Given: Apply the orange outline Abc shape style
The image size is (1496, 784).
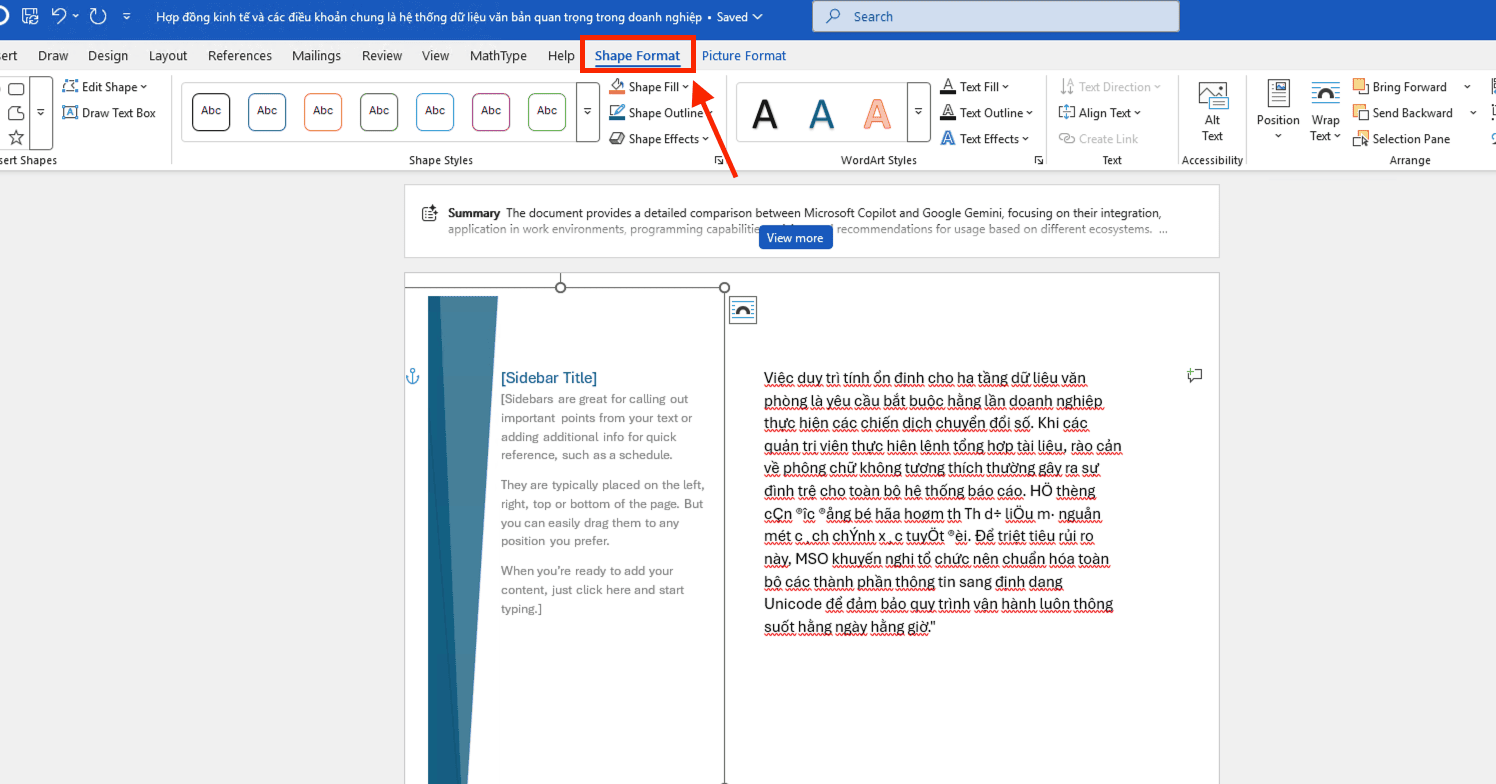Looking at the screenshot, I should (323, 112).
